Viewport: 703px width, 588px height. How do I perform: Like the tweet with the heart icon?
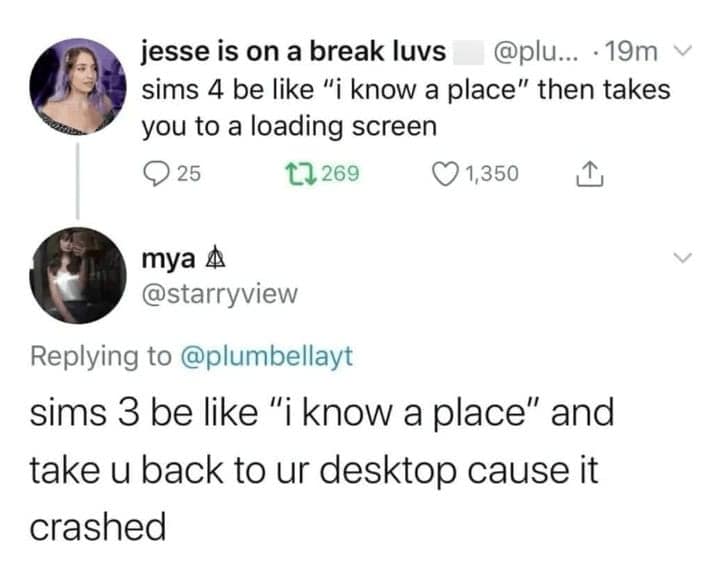[446, 174]
